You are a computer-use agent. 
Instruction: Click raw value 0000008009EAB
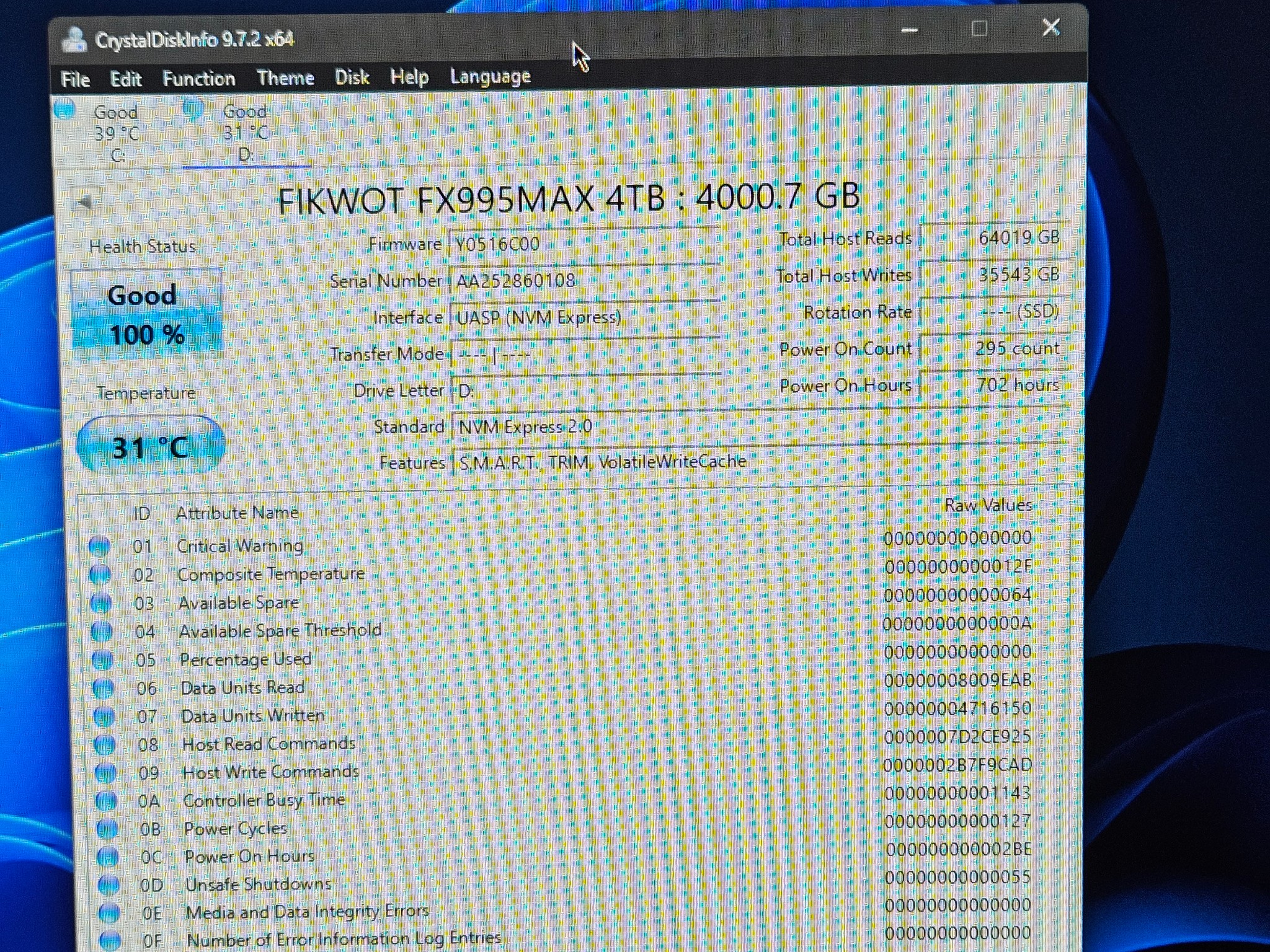957,681
